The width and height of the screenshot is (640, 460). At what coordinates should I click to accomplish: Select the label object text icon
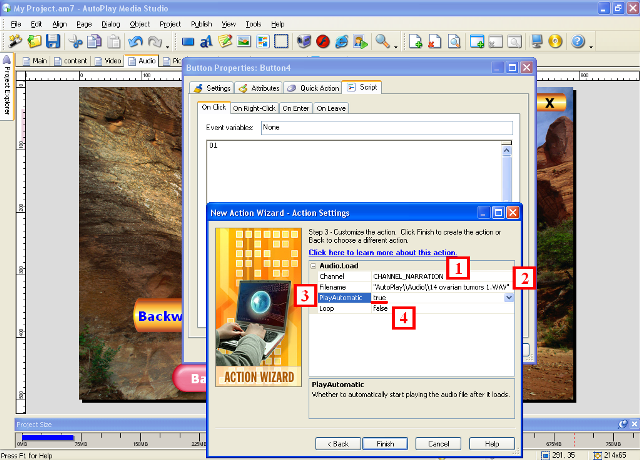tap(207, 42)
